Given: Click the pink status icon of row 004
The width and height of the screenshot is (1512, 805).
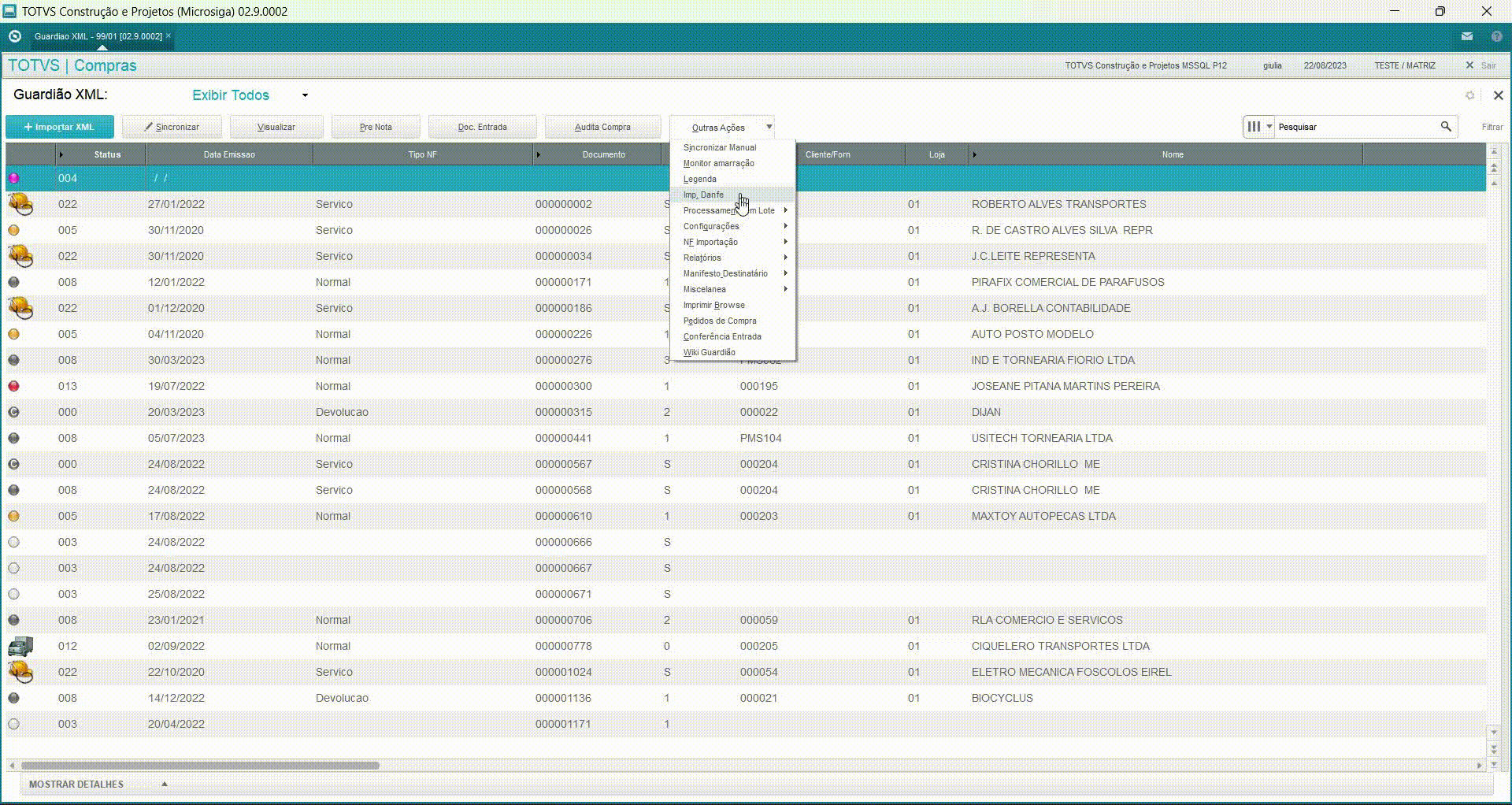Looking at the screenshot, I should point(13,178).
